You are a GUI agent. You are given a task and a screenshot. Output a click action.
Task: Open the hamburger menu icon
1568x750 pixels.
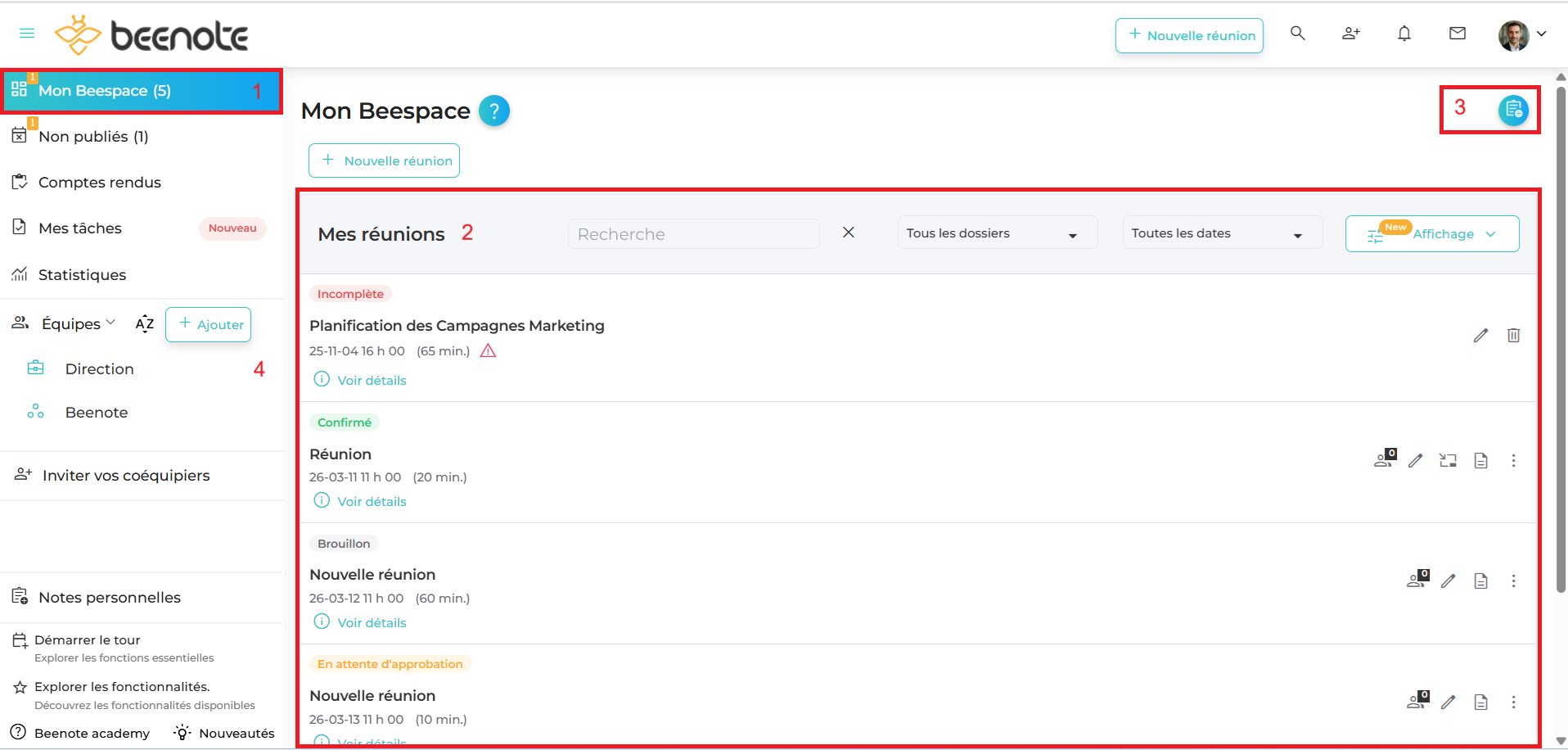pyautogui.click(x=27, y=34)
